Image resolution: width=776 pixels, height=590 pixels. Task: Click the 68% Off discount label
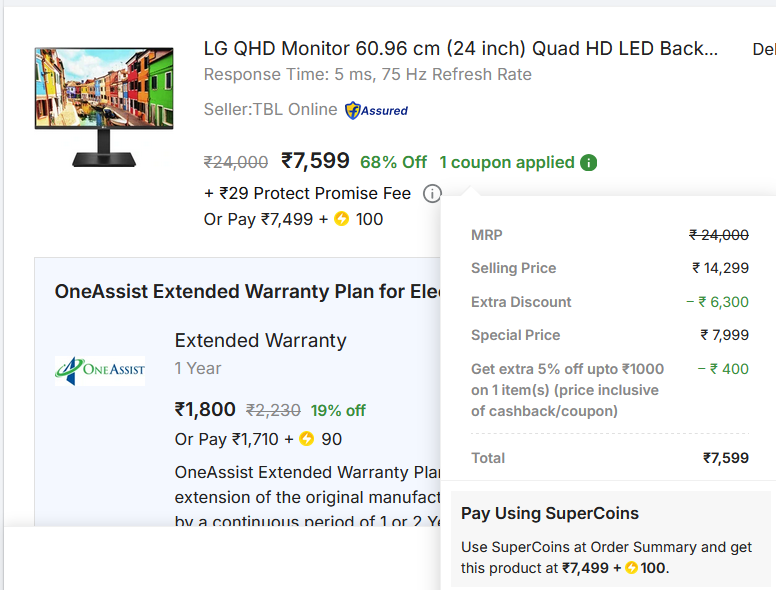(393, 162)
